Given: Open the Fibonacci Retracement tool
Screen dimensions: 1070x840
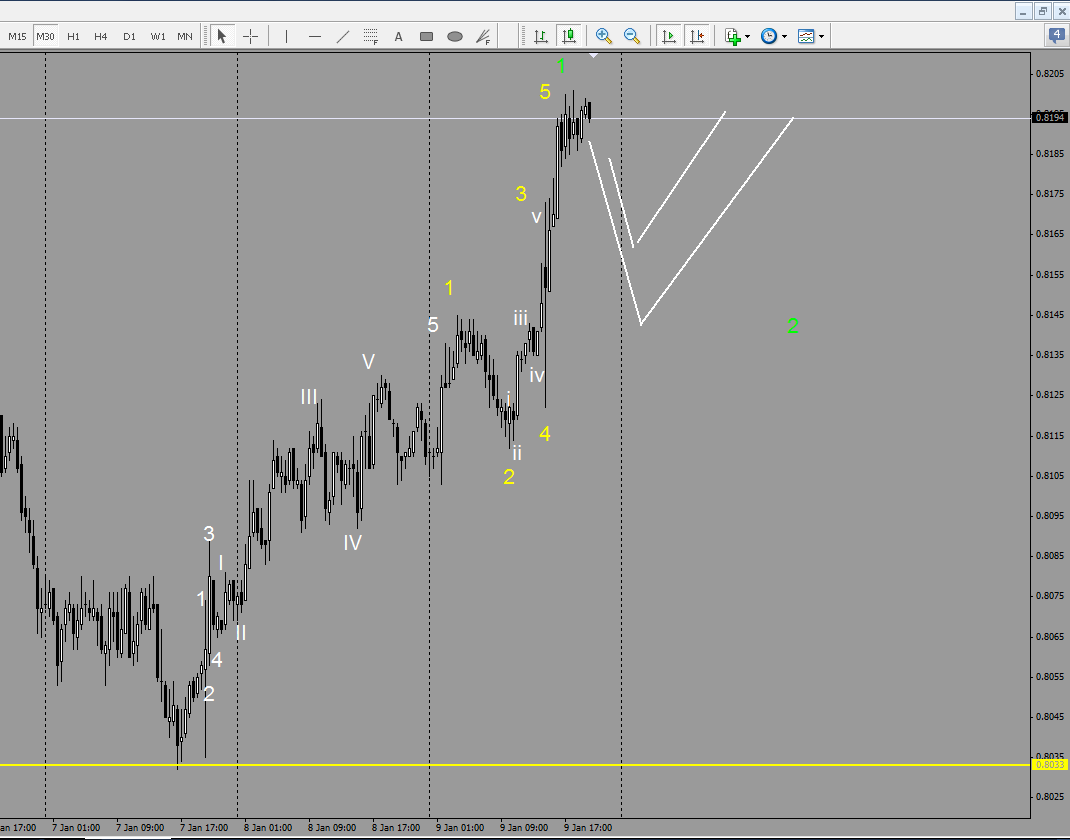Looking at the screenshot, I should point(370,36).
